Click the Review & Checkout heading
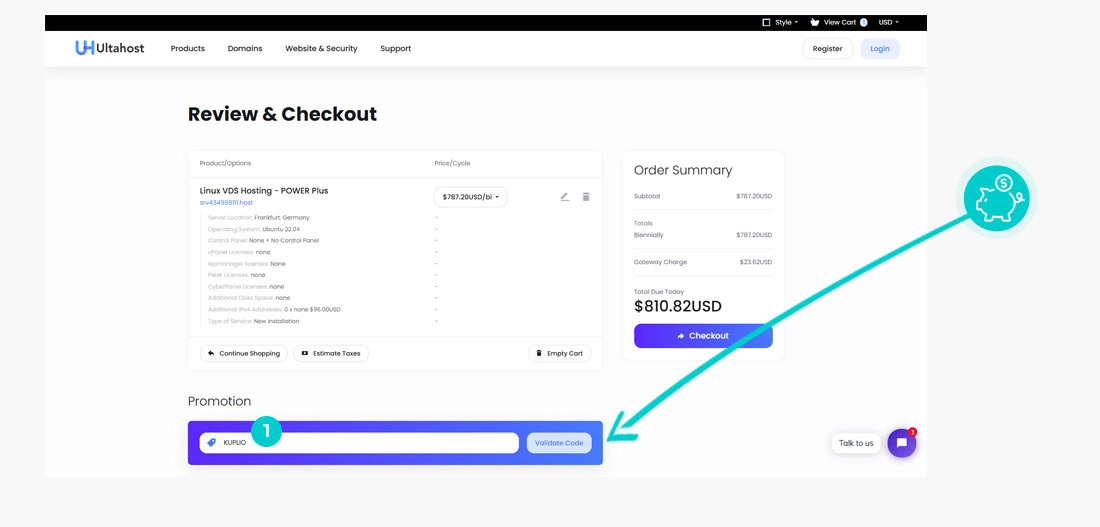Screen dimensions: 1100x527 (x=282, y=114)
